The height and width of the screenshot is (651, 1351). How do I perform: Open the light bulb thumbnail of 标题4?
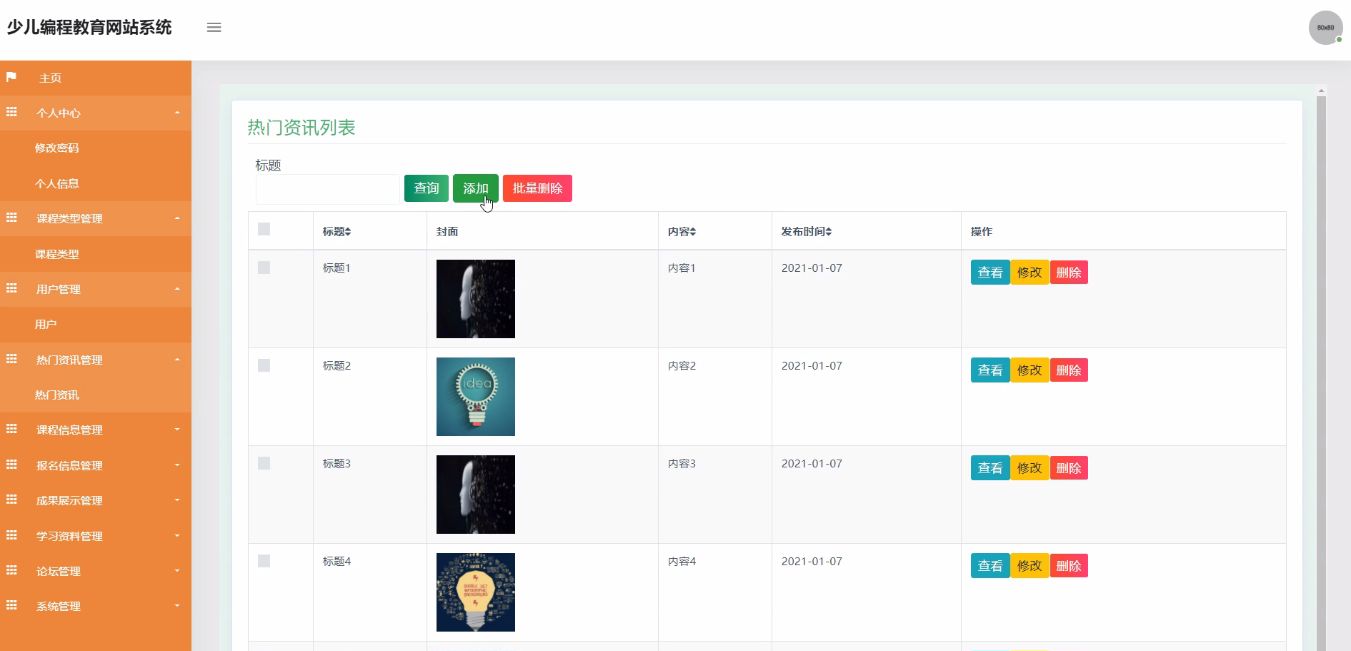point(476,593)
